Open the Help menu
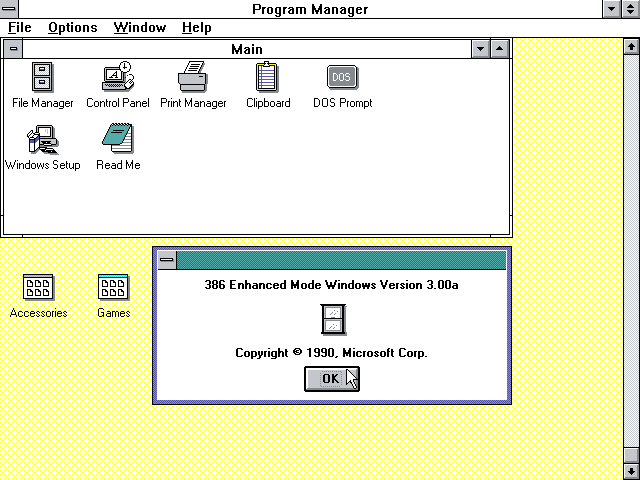Screen dimensions: 640x480 tap(197, 28)
